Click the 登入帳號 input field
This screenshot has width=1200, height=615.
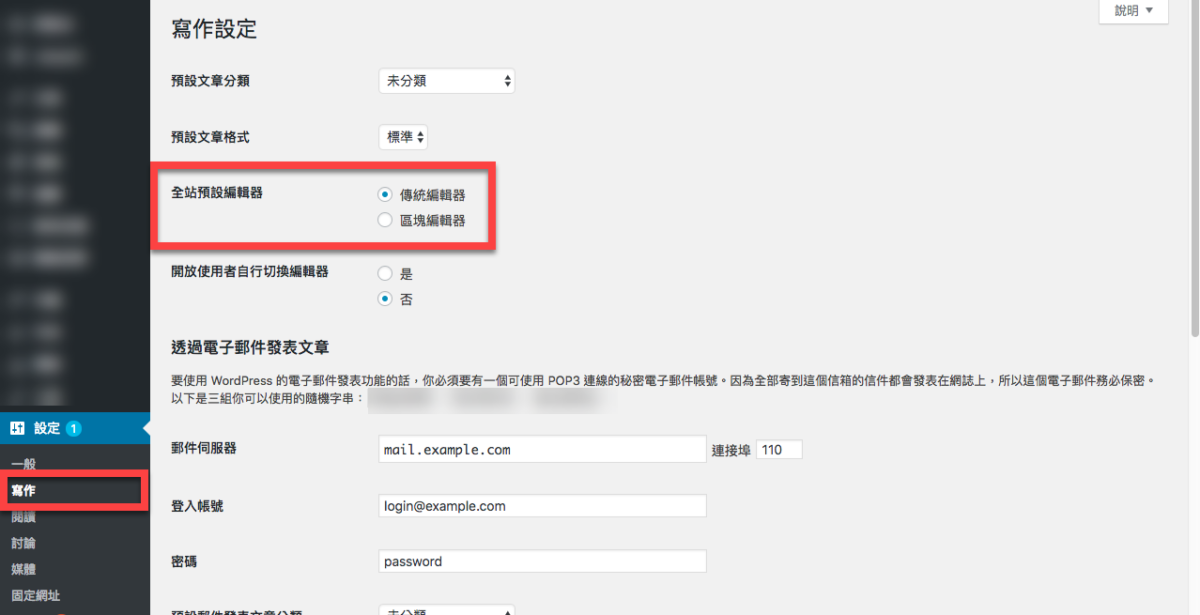[x=543, y=506]
